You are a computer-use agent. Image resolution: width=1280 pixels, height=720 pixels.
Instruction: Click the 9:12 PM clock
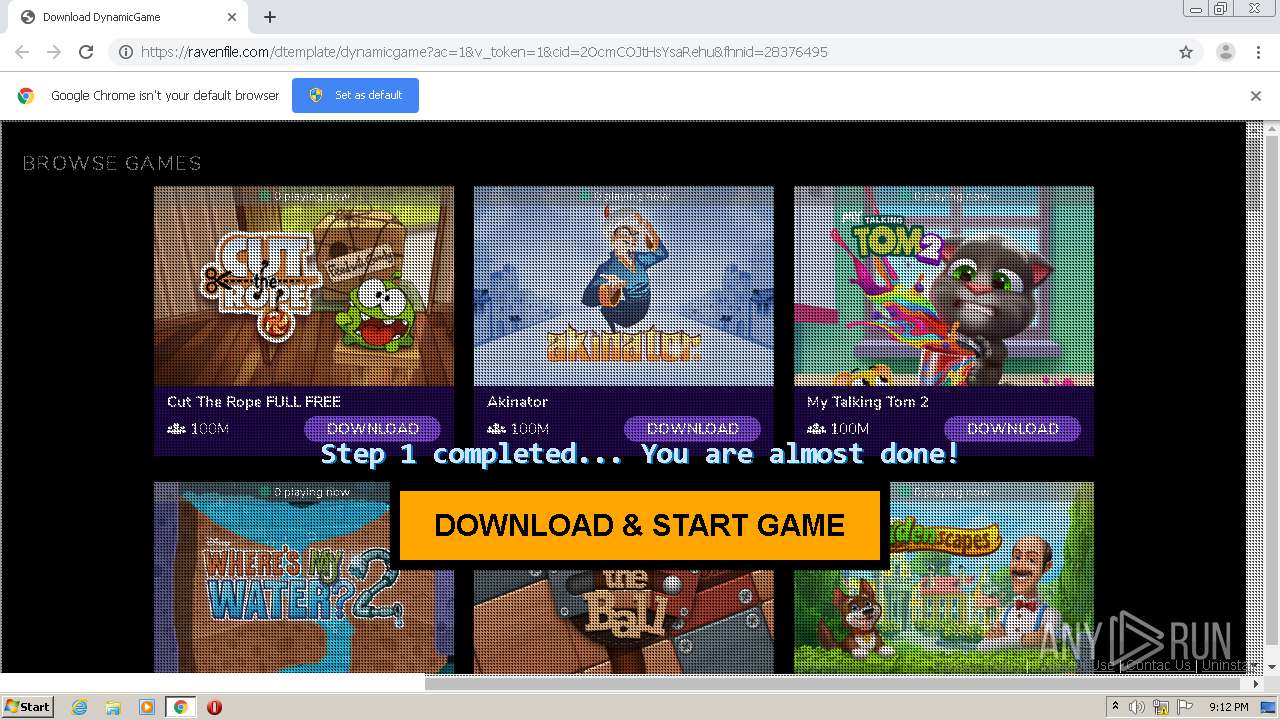click(1229, 707)
